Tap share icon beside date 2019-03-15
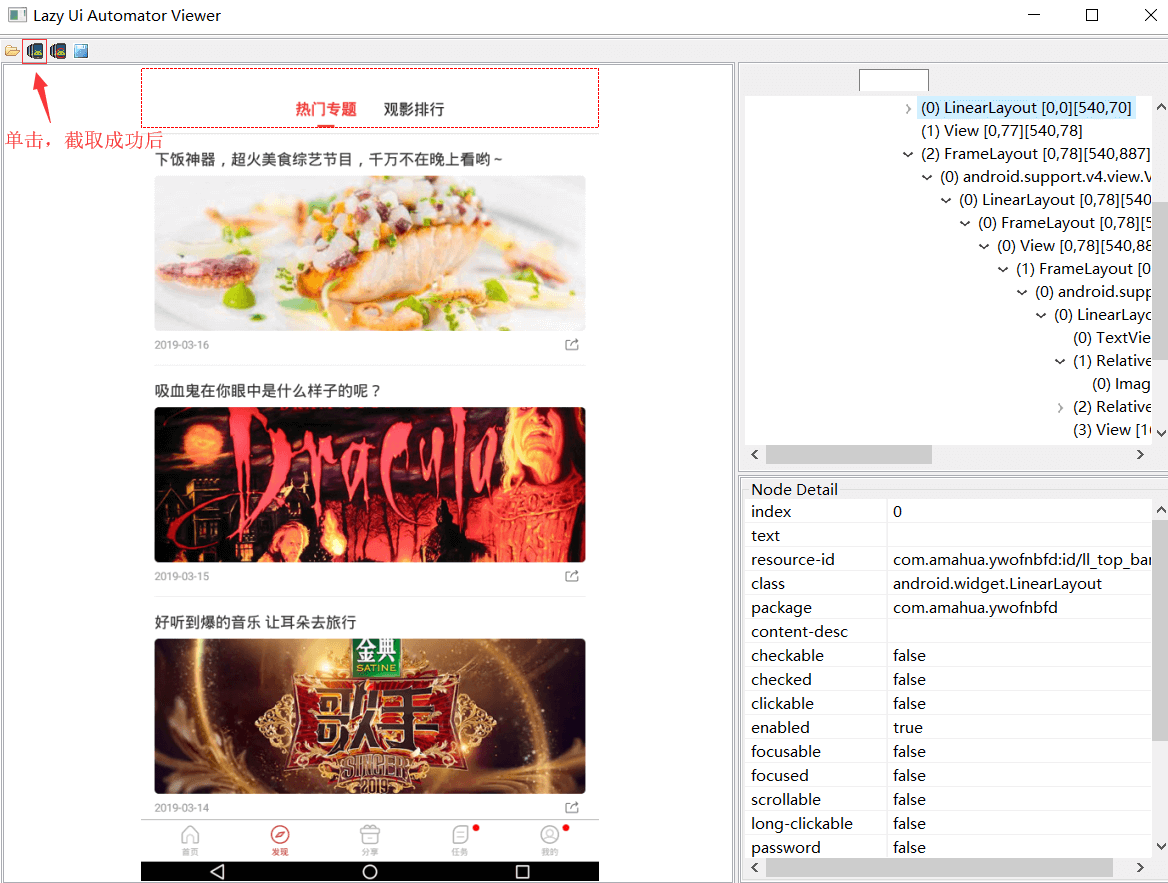Screen dimensions: 1168x883 tap(571, 576)
